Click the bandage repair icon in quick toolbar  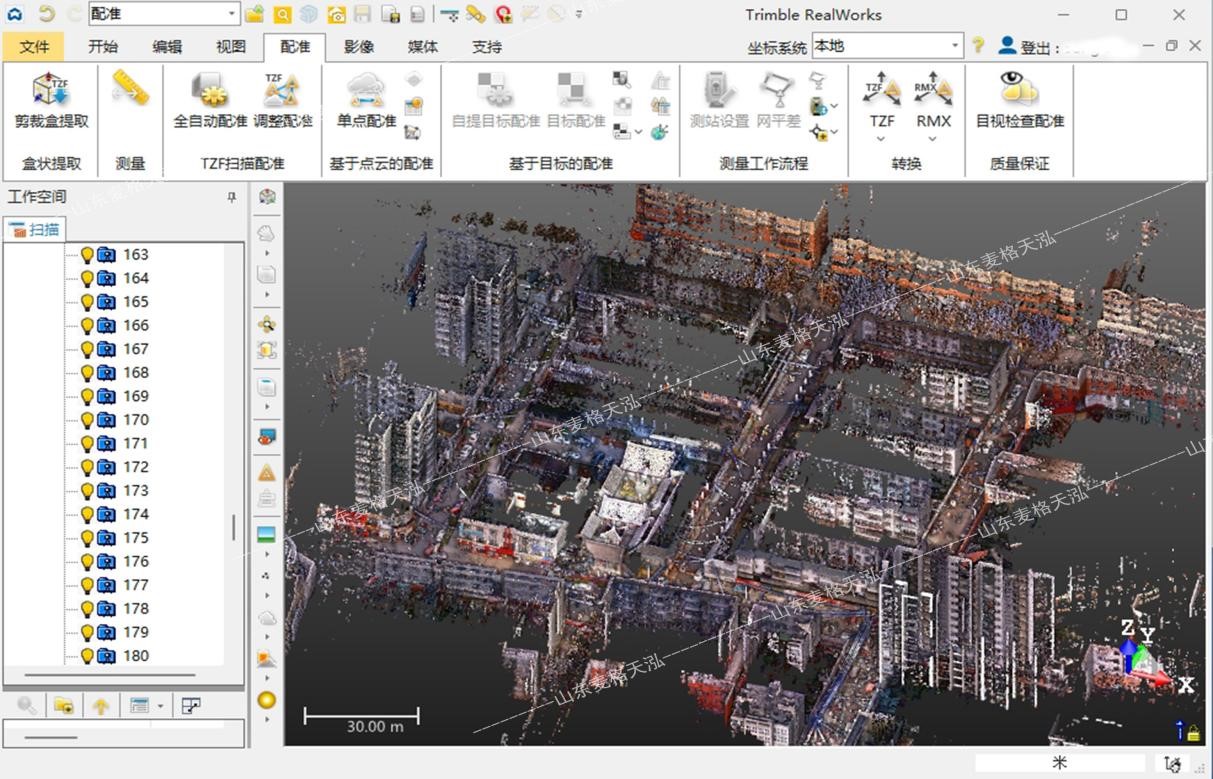[476, 14]
